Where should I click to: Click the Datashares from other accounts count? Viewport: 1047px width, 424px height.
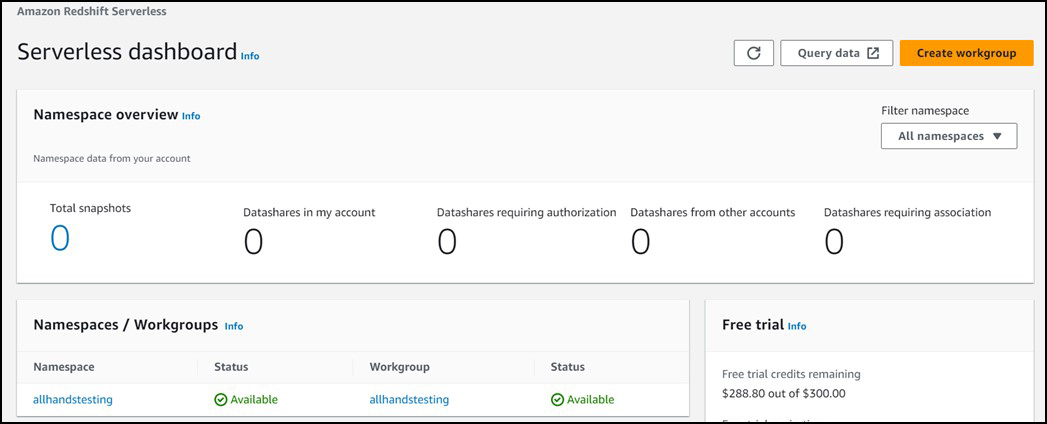click(x=641, y=241)
